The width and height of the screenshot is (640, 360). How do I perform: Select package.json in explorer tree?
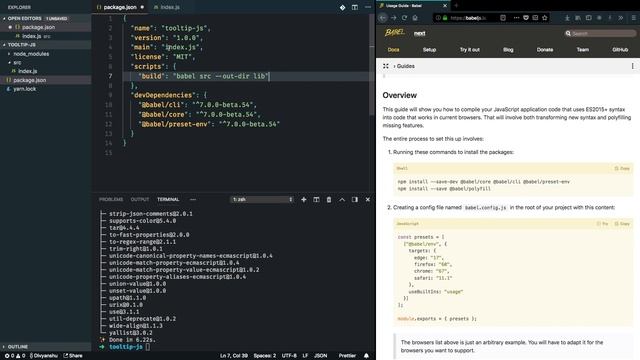click(29, 80)
